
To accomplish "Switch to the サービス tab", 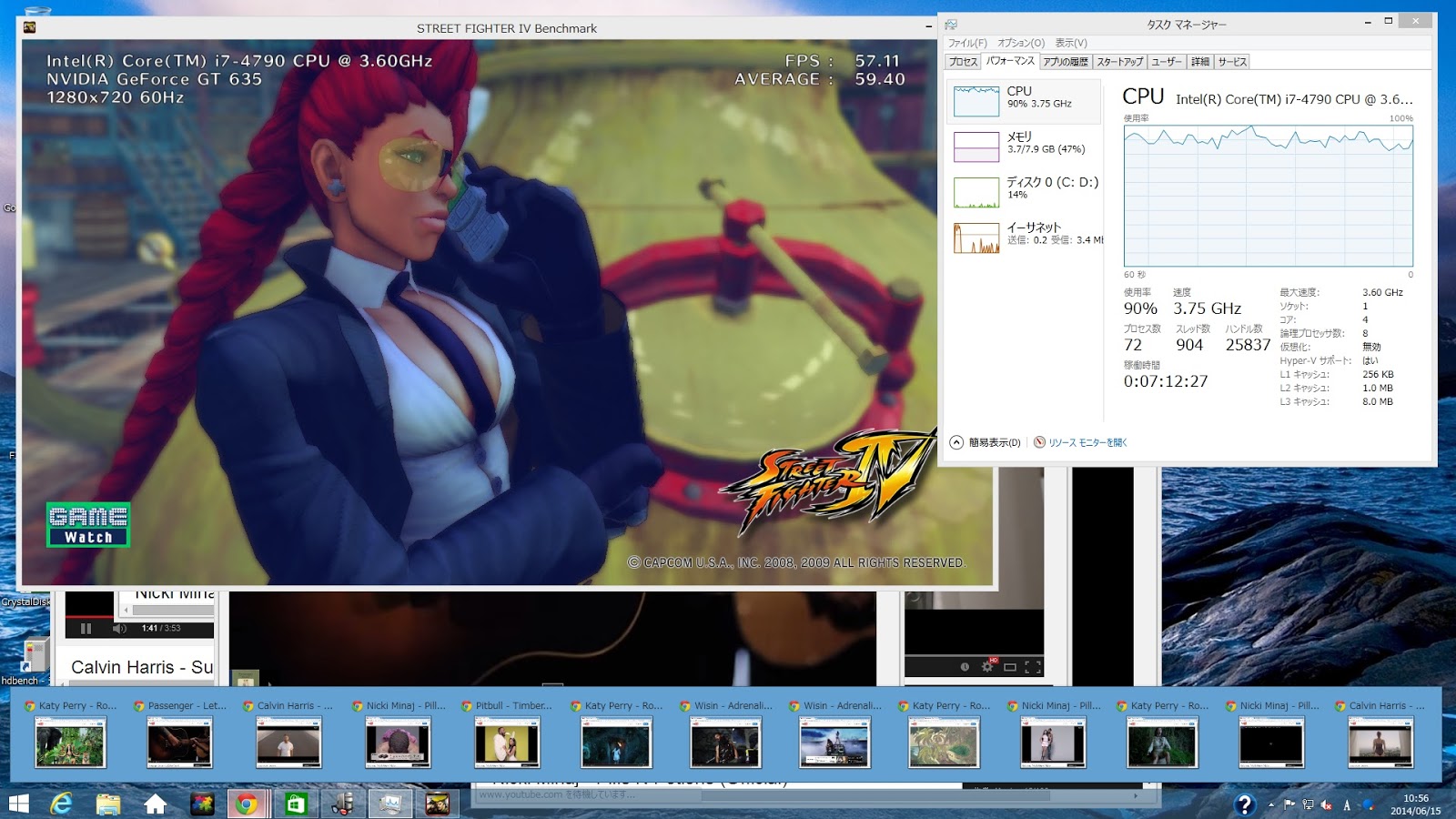I will coord(1232,62).
